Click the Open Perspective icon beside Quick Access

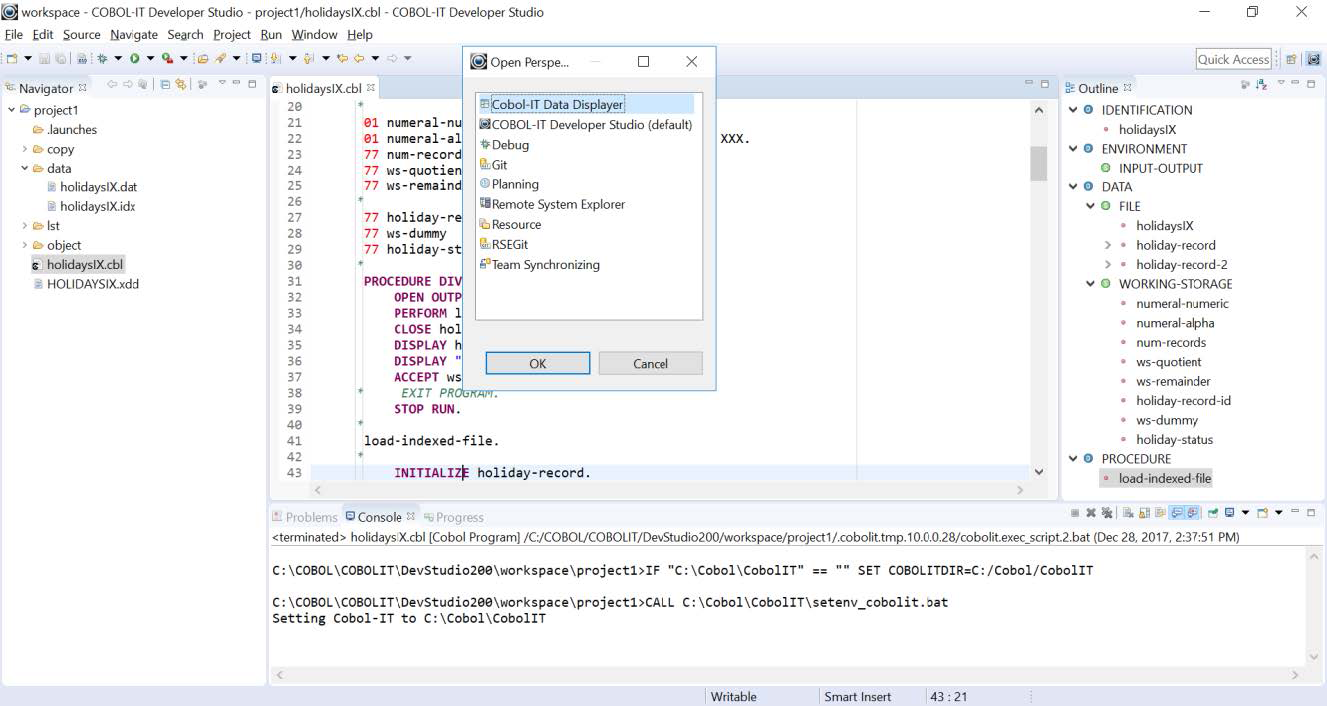click(1291, 60)
